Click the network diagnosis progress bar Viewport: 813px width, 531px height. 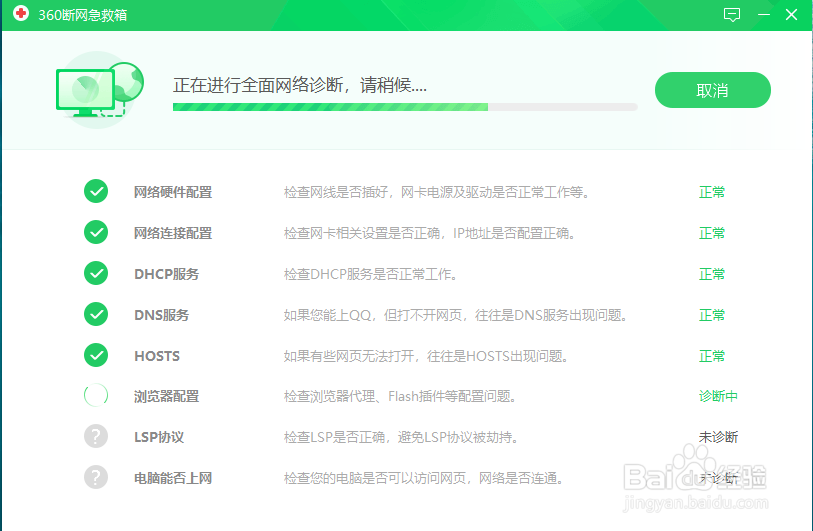405,107
